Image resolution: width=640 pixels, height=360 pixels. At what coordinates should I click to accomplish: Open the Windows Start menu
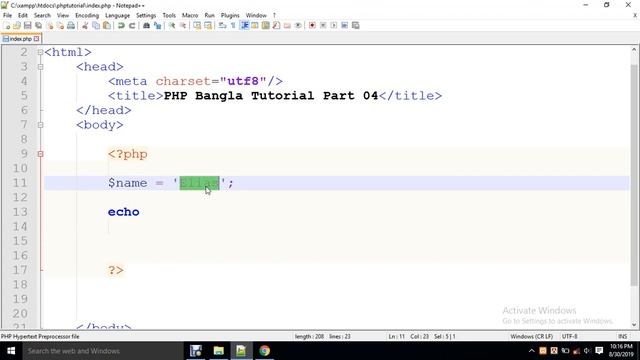coord(11,351)
